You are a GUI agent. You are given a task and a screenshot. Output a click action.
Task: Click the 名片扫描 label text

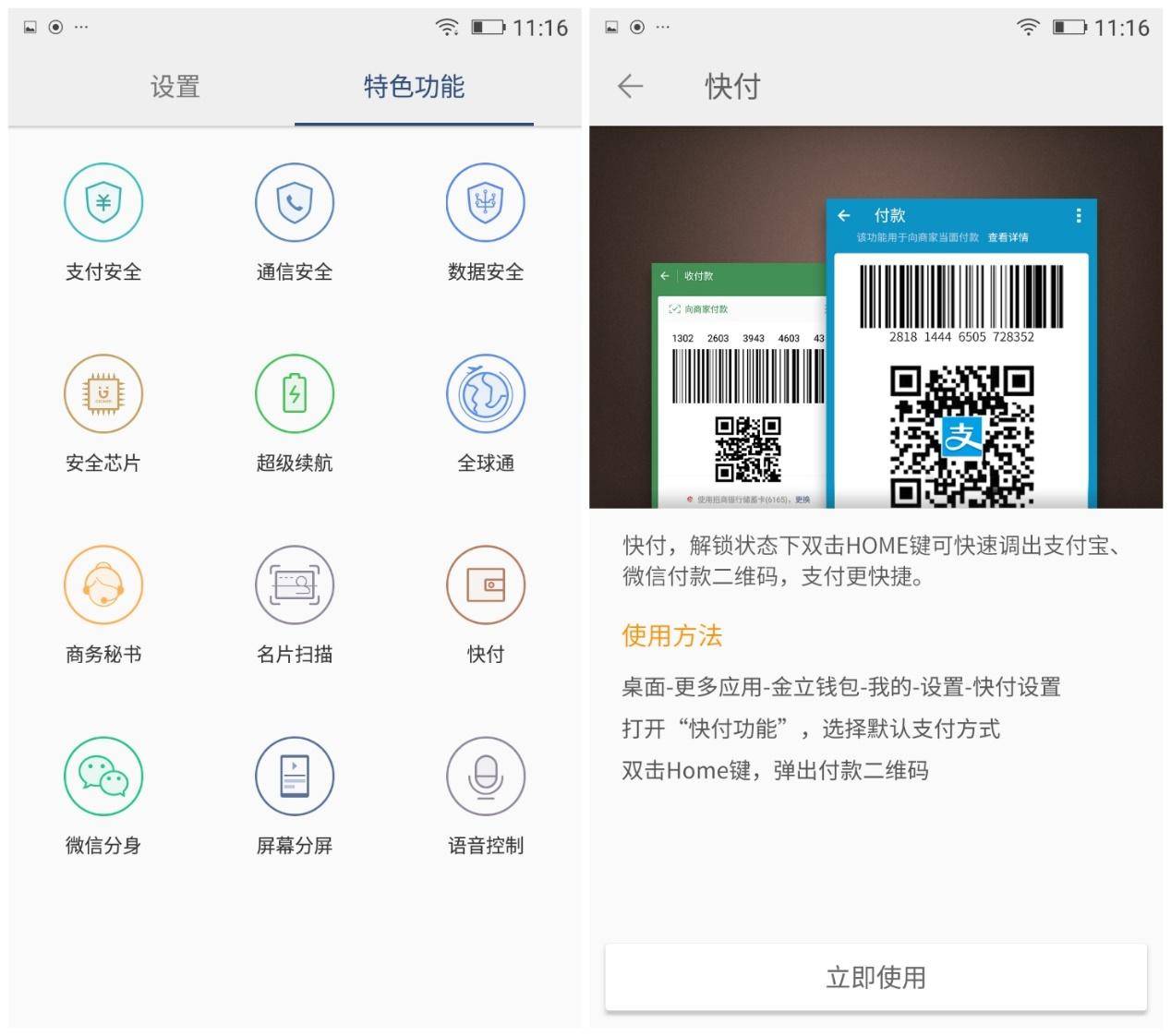(x=295, y=654)
